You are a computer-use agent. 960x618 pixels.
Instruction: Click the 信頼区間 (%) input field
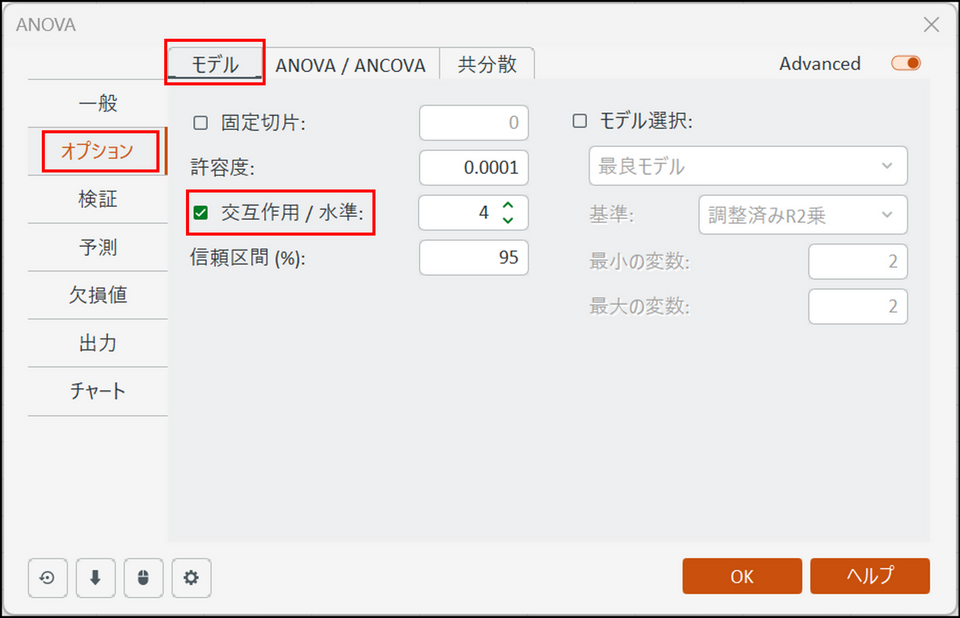coord(473,258)
